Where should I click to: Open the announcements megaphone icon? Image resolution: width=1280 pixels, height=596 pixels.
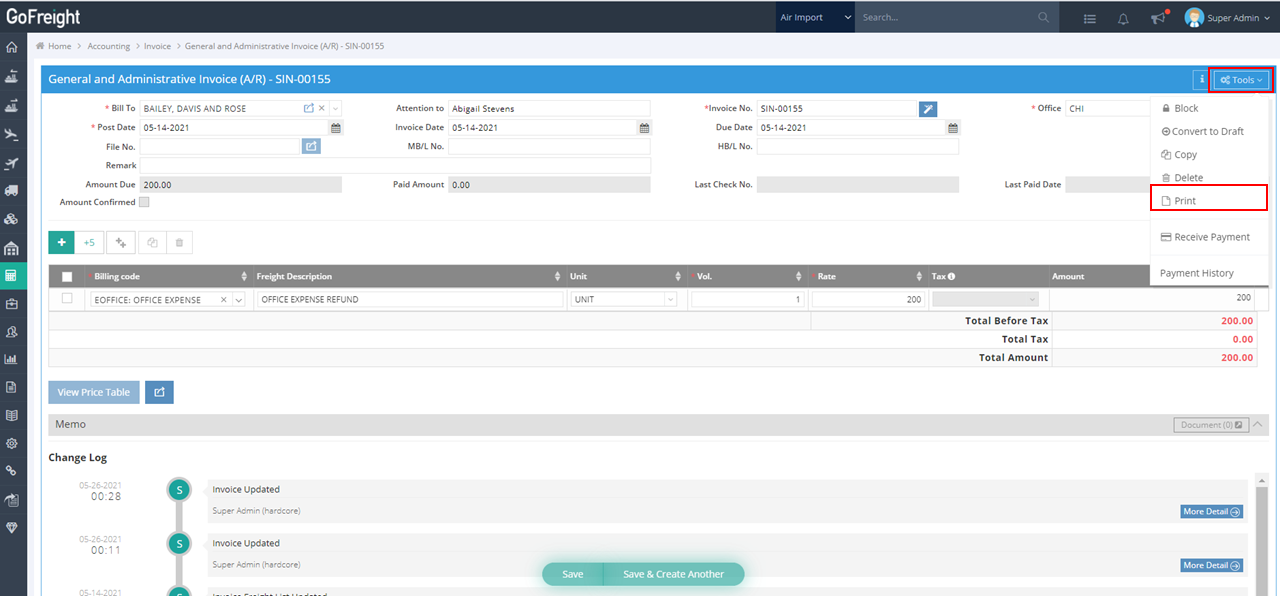tap(1158, 18)
